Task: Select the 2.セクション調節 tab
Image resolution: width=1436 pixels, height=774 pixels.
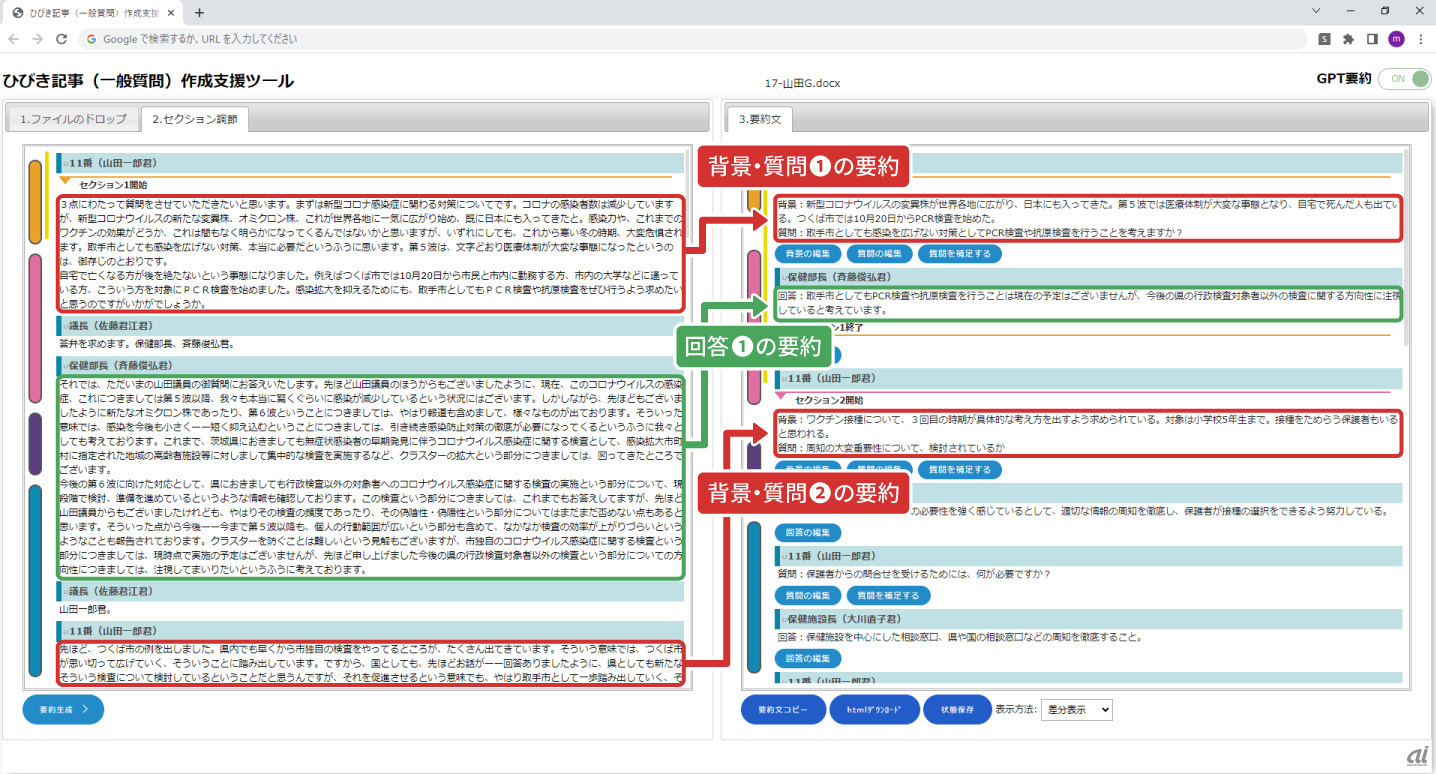Action: pos(195,119)
